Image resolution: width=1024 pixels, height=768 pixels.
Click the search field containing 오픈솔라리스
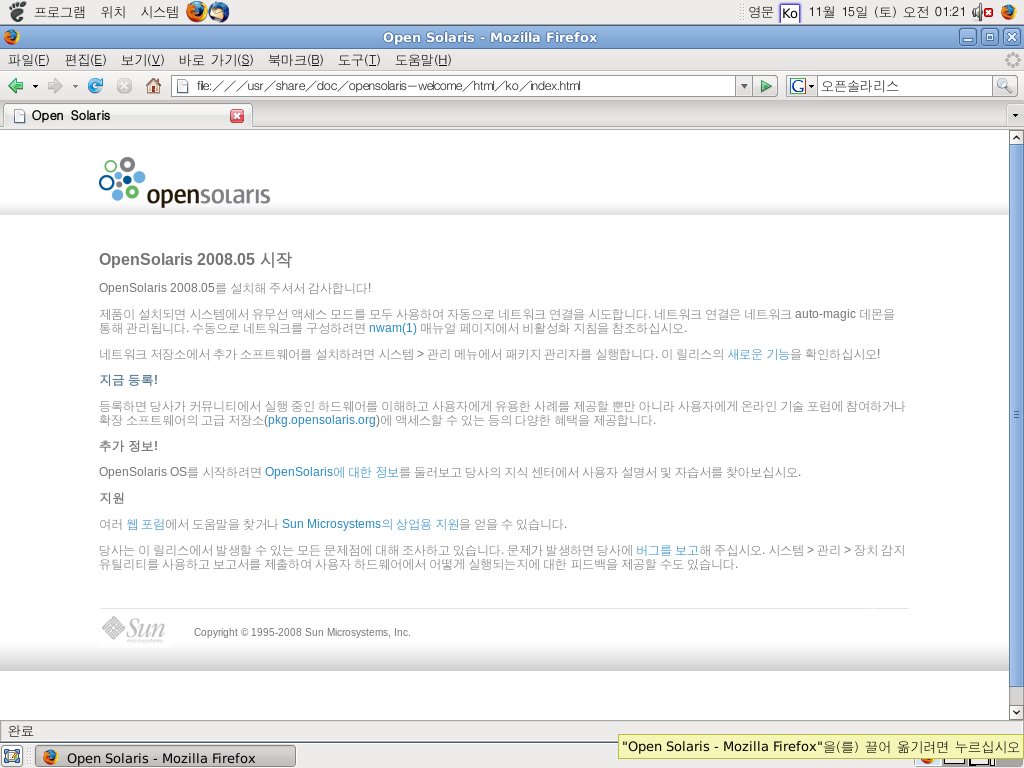pyautogui.click(x=904, y=86)
